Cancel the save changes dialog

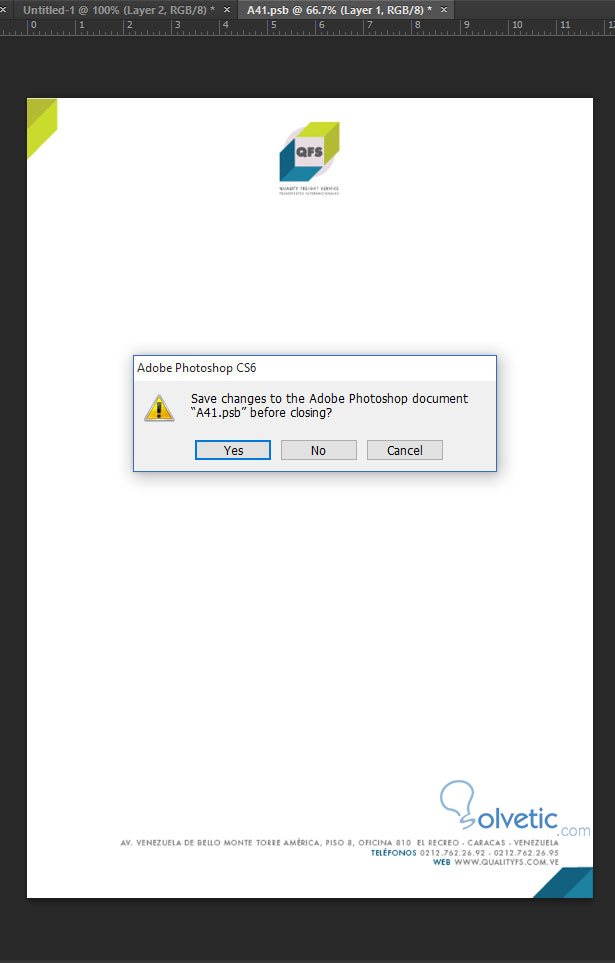(404, 450)
